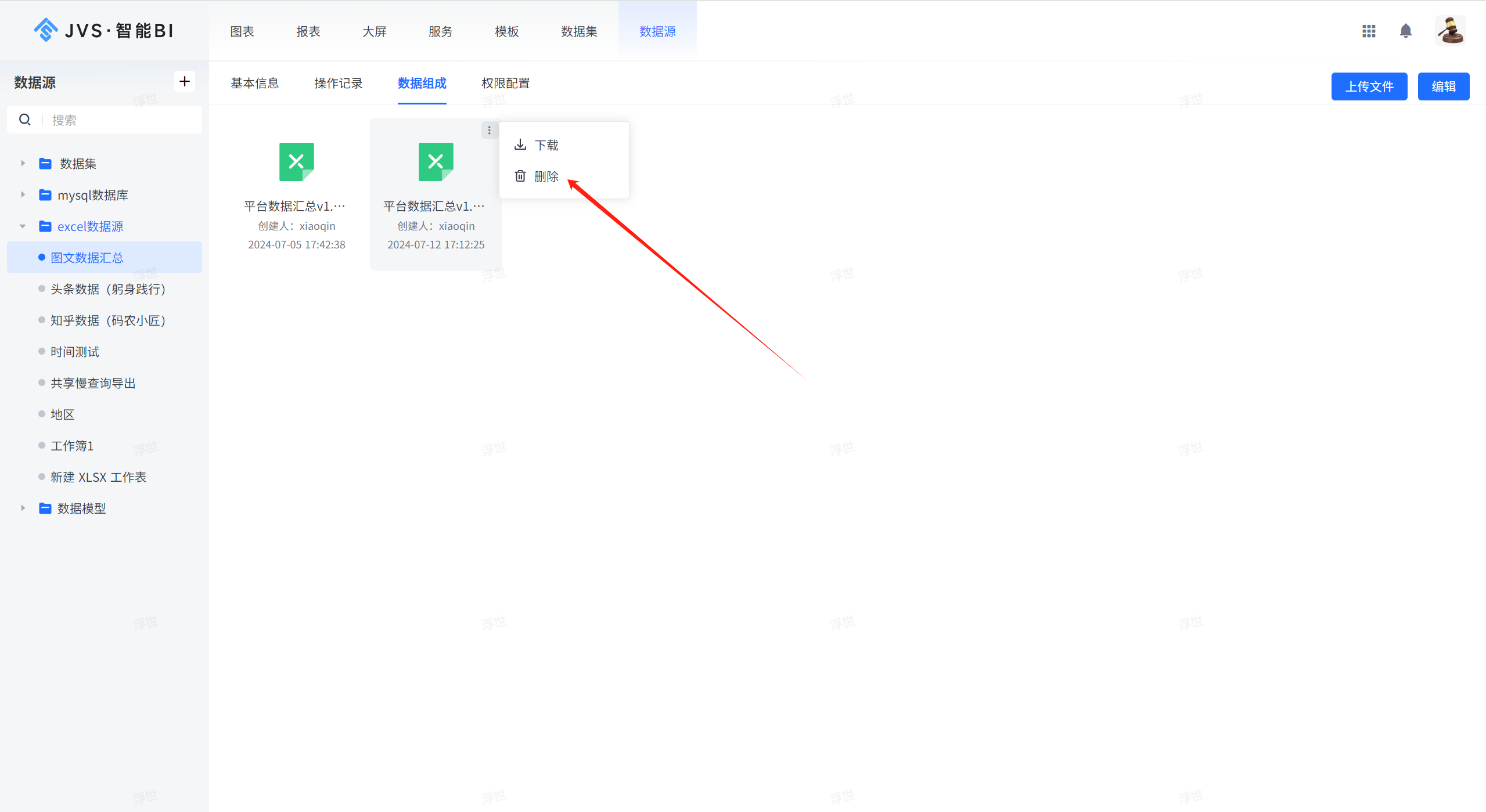Open first 平台数据汇总 Excel file icon
The image size is (1486, 812).
tap(296, 162)
